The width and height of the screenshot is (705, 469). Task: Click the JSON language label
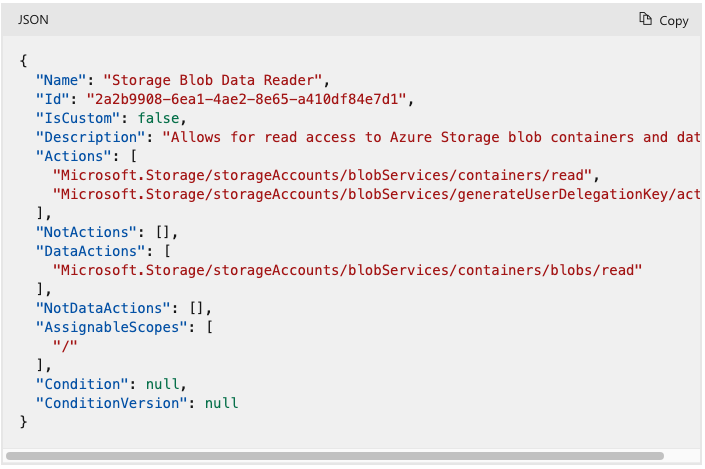(x=33, y=20)
